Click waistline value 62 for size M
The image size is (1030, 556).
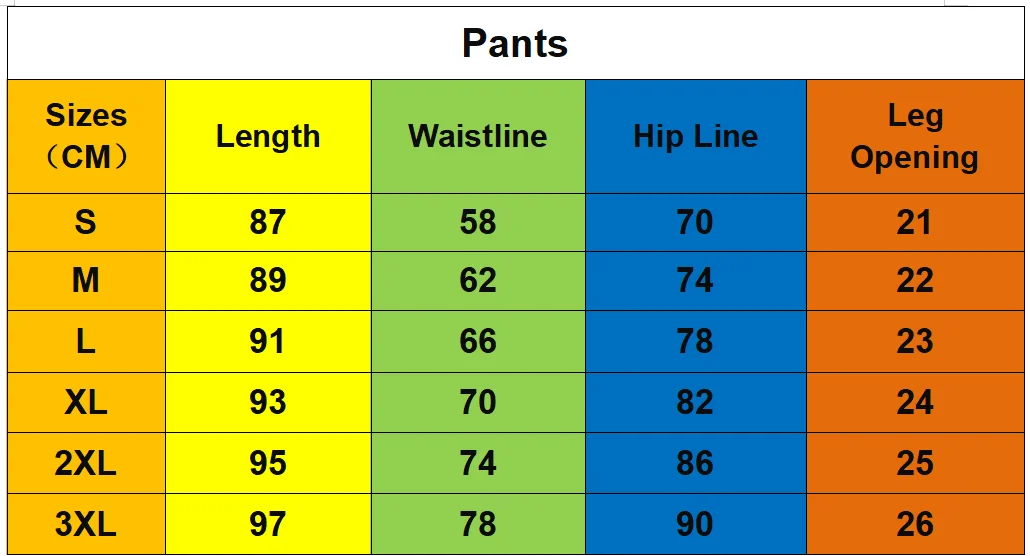click(478, 281)
